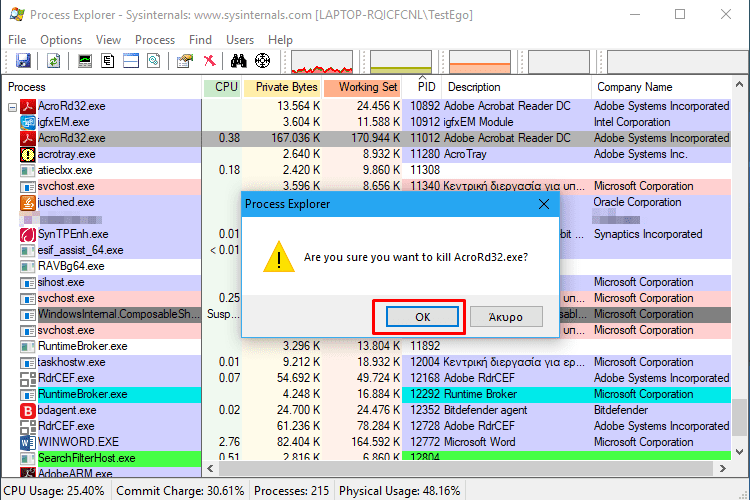Click the Save toolbar icon
750x500 pixels.
(x=23, y=61)
